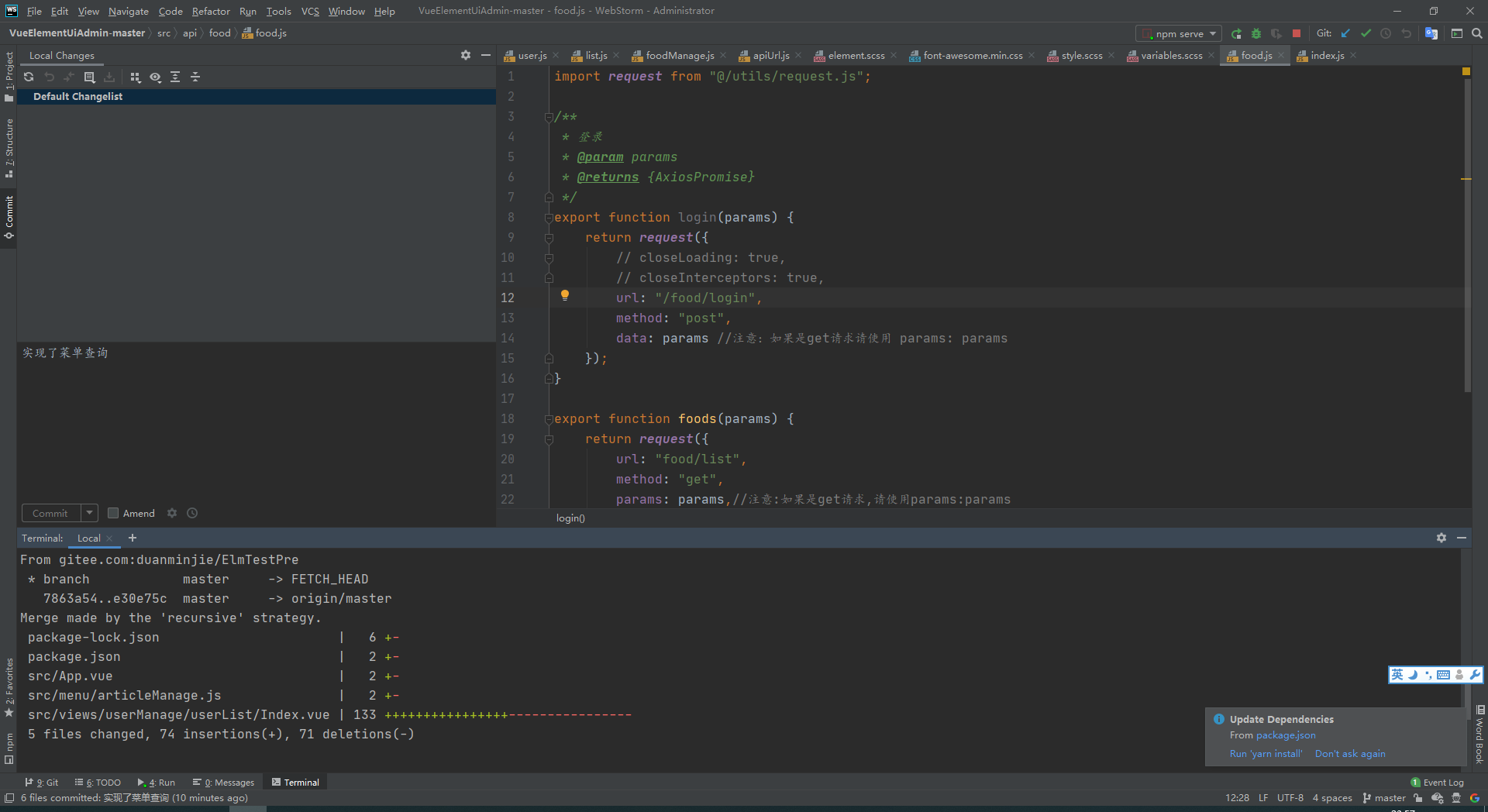Click Git Commit green checkmark
This screenshot has height=812, width=1488.
tap(1366, 33)
